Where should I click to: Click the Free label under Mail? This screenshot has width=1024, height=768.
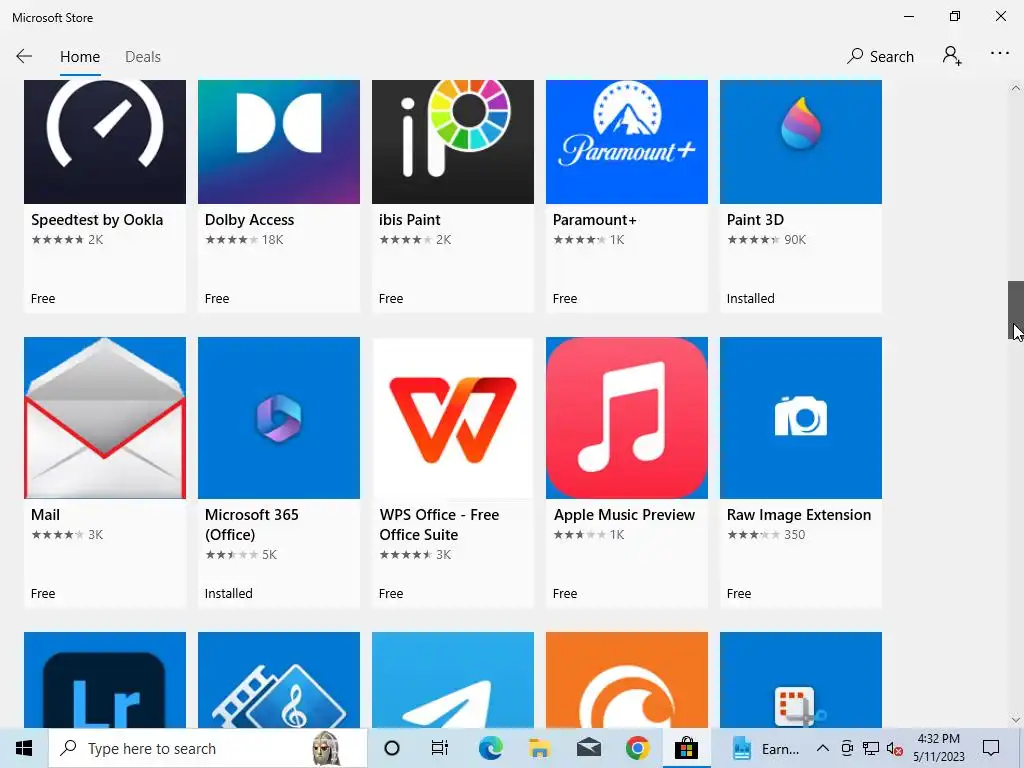43,594
